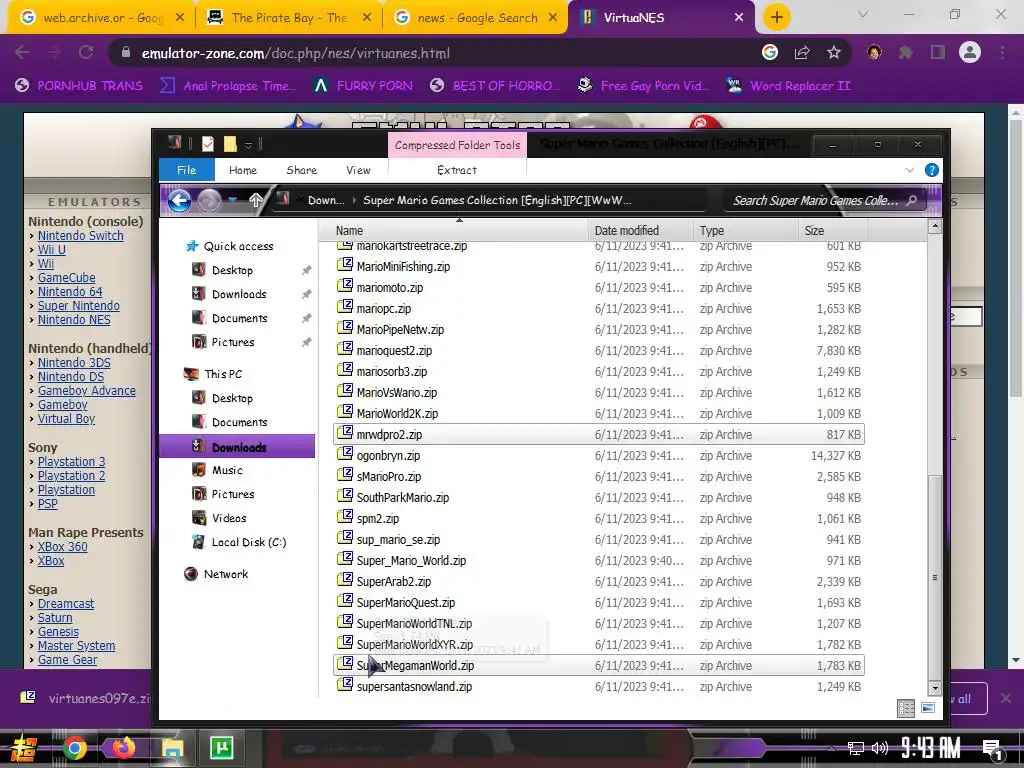
Task: Open Chrome profile avatar icon
Action: [x=970, y=52]
